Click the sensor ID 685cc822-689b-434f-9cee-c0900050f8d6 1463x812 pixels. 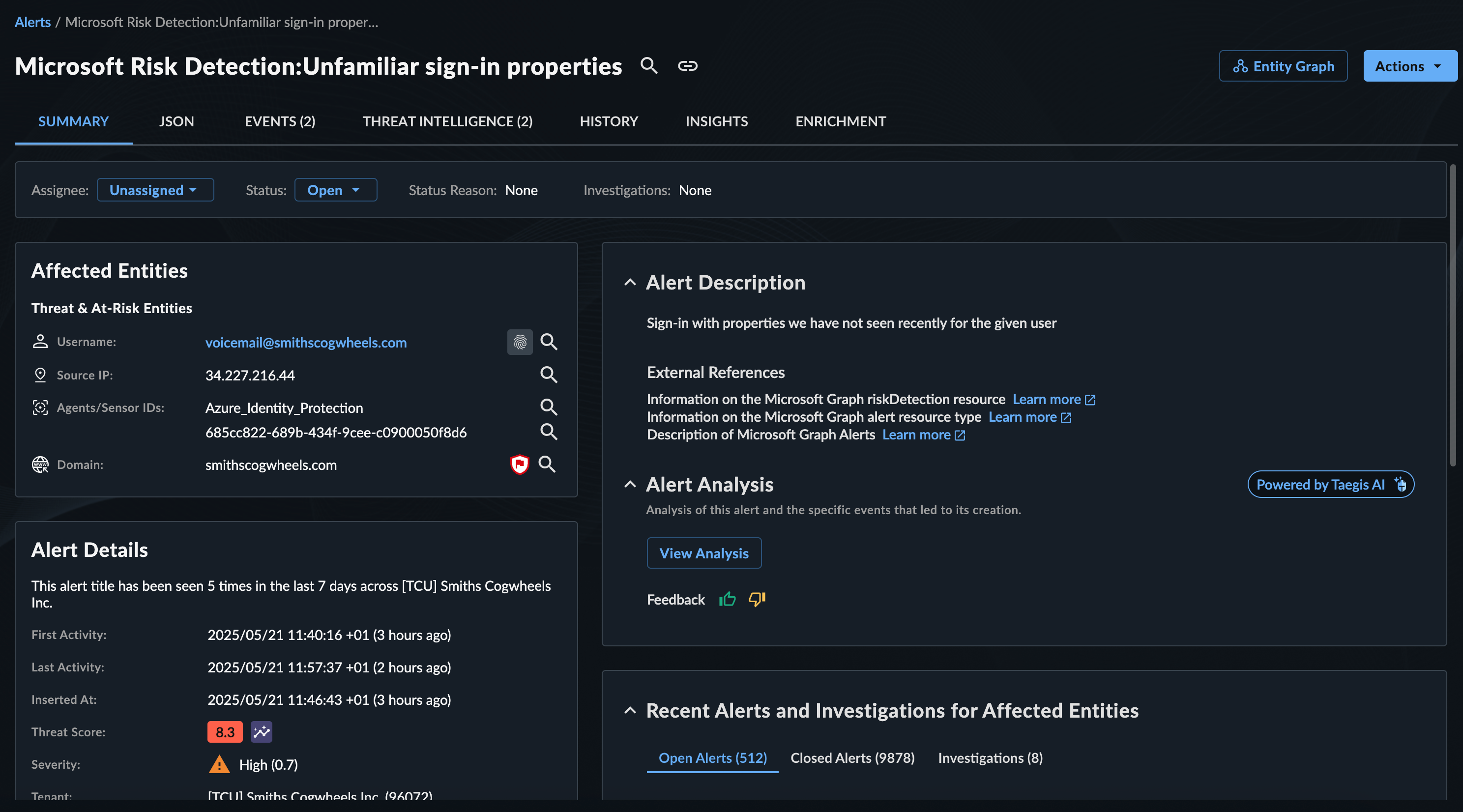click(x=336, y=432)
